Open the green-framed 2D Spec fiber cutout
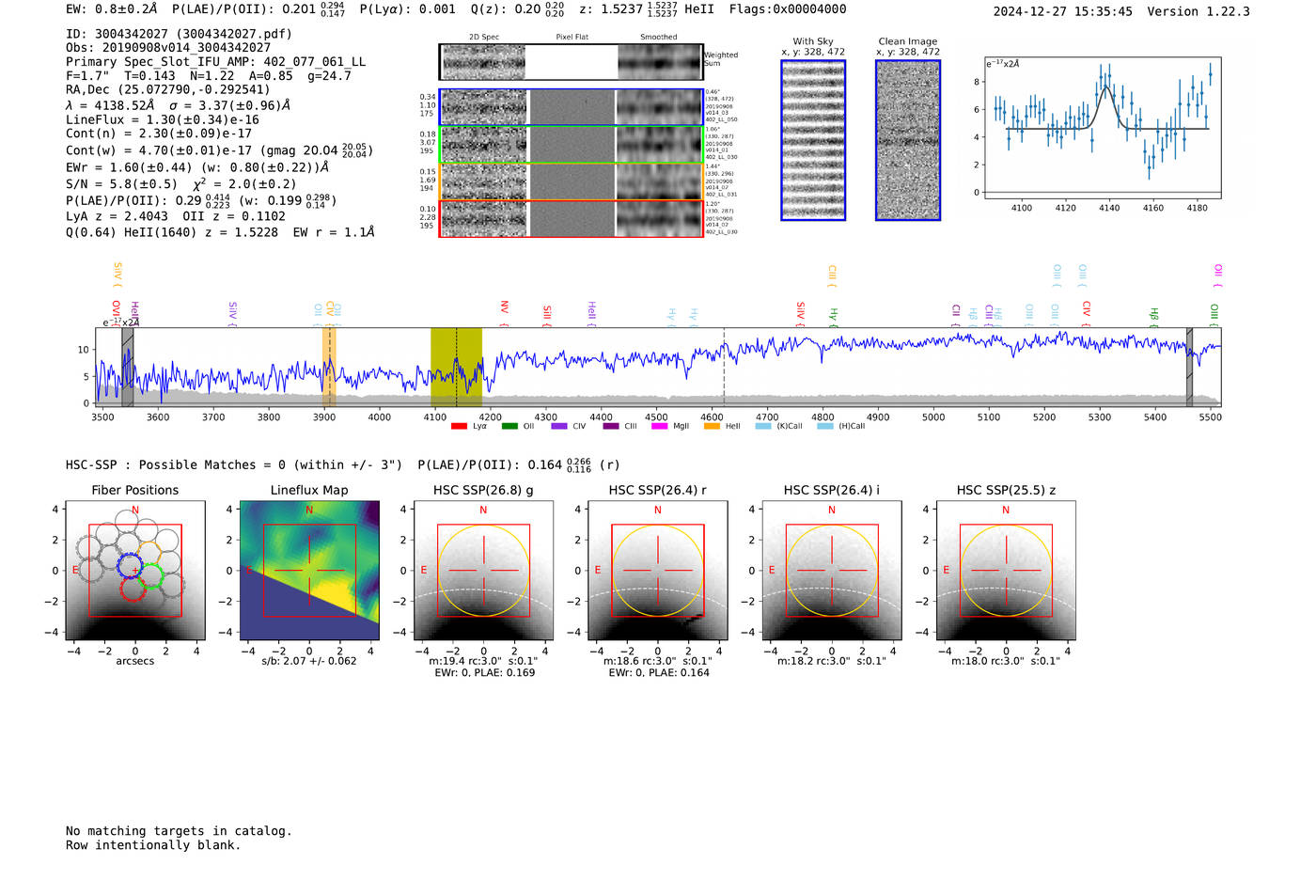1316x896 pixels. pos(484,145)
